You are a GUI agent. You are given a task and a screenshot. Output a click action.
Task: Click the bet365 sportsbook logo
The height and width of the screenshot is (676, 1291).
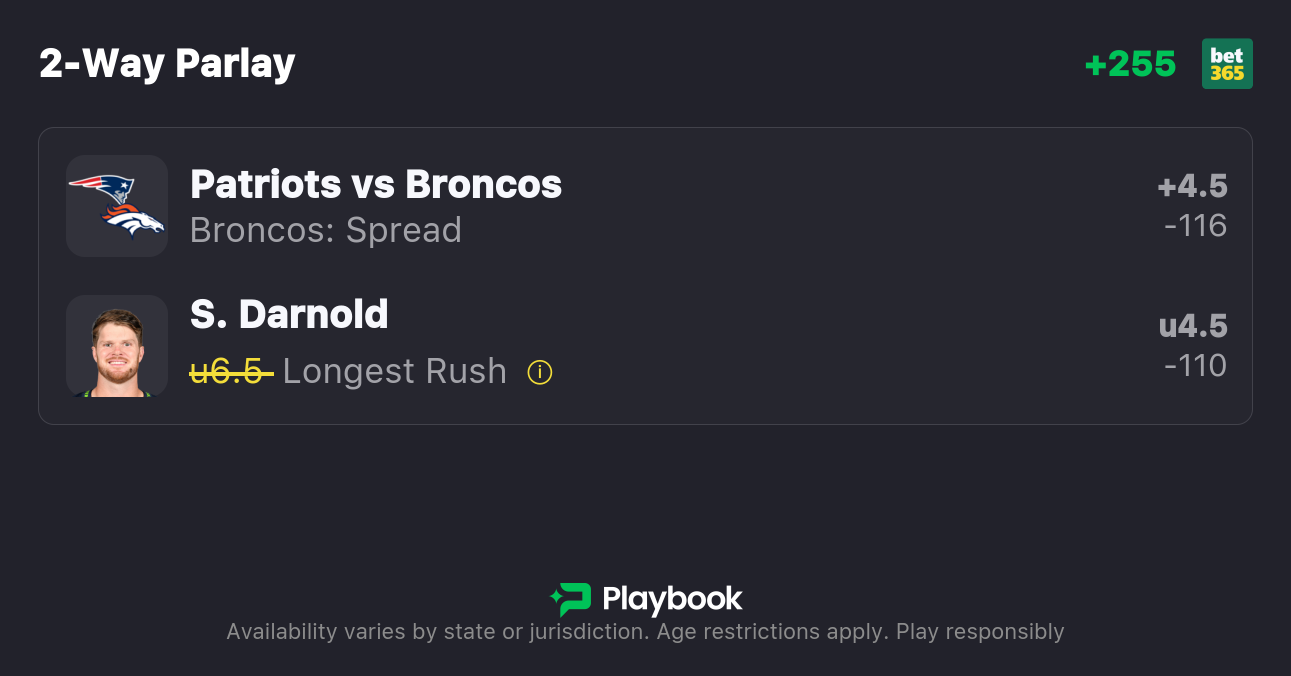(x=1227, y=64)
